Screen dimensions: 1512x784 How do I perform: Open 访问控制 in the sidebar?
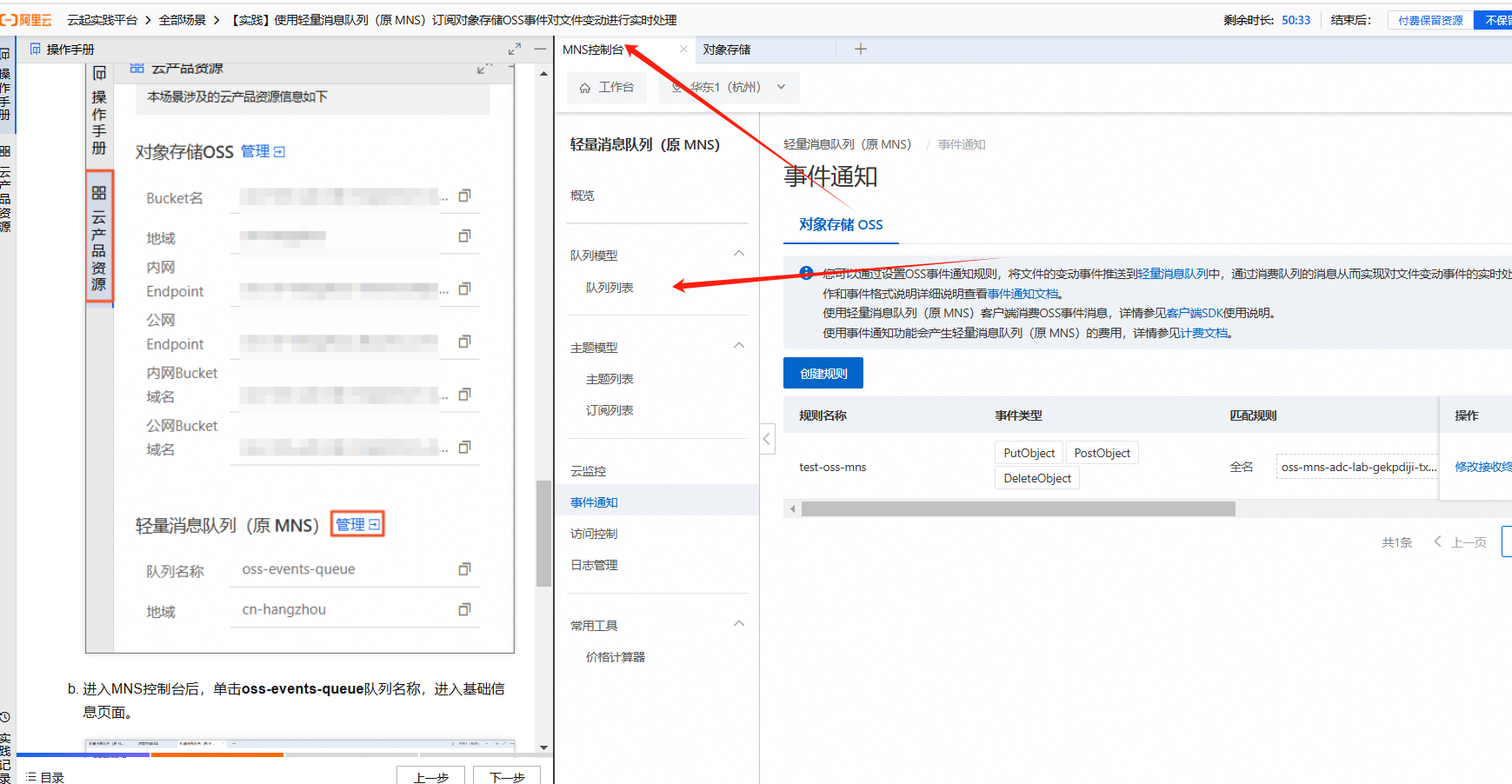point(594,534)
